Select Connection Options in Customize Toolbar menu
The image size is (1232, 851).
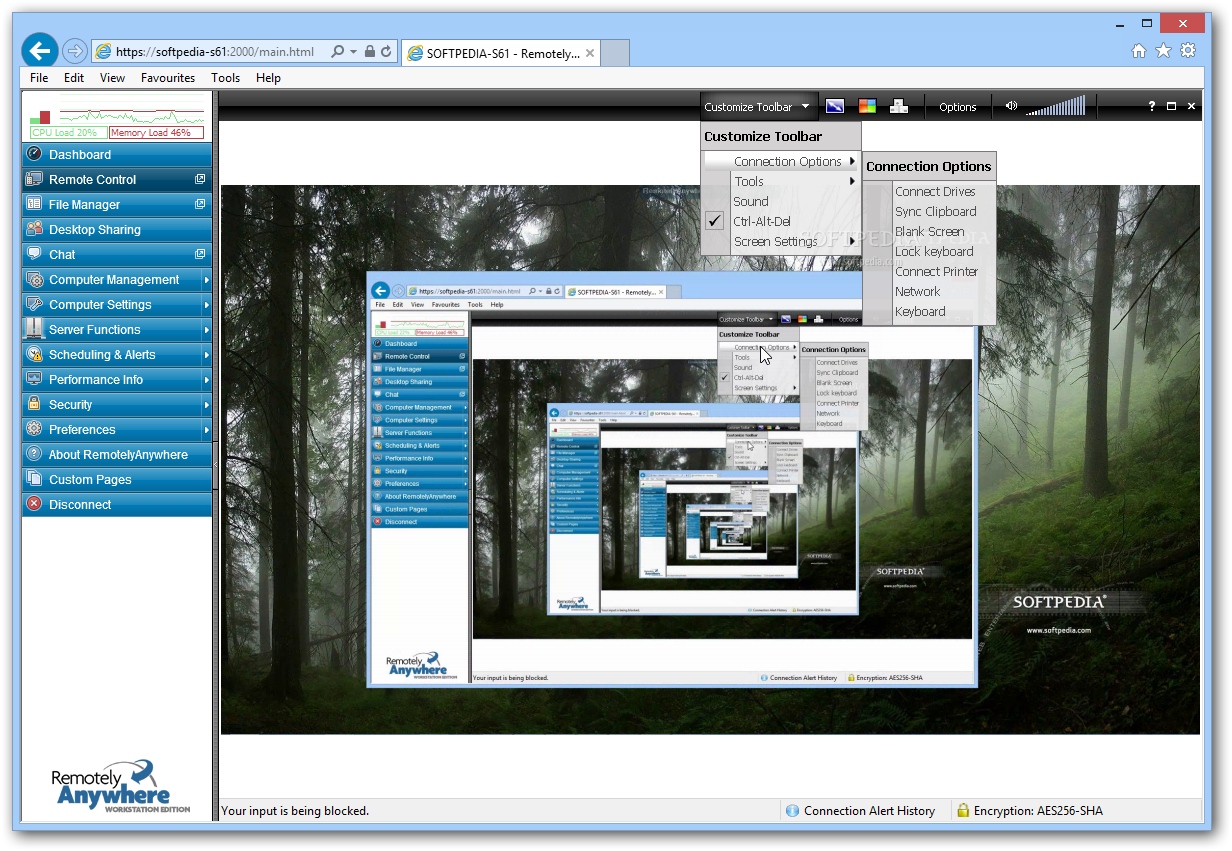(781, 161)
